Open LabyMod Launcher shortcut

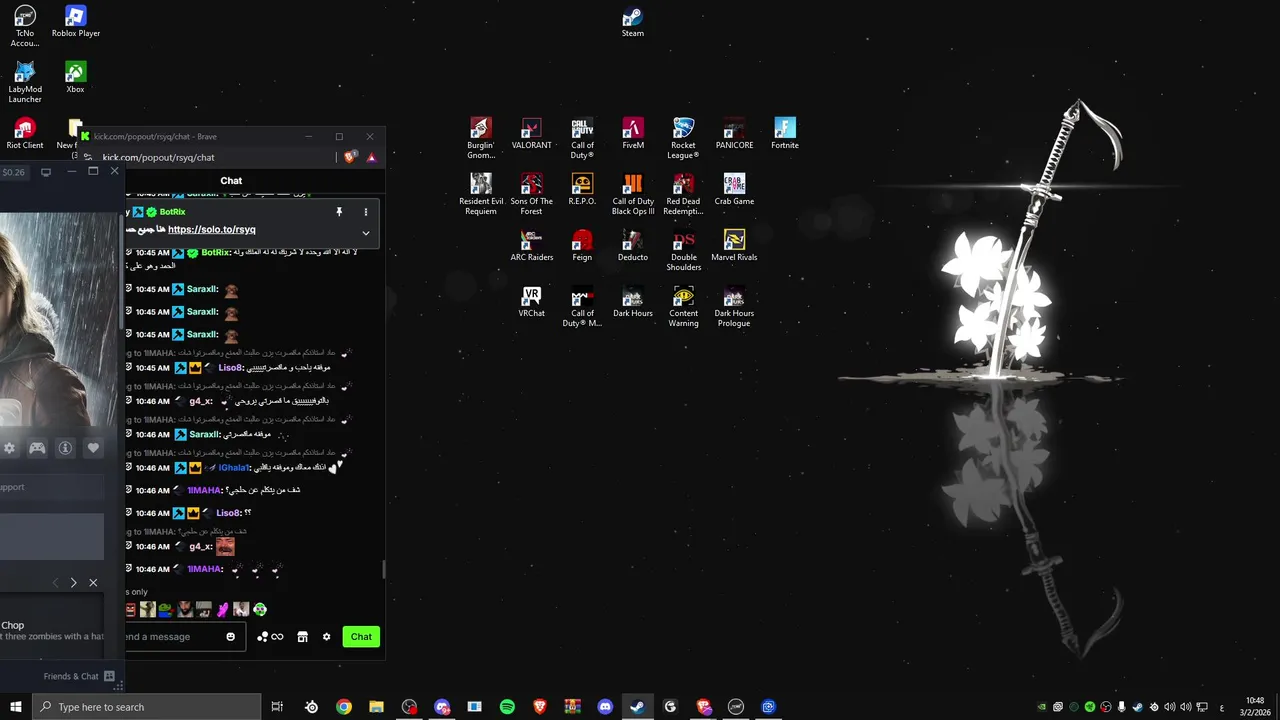pos(25,82)
